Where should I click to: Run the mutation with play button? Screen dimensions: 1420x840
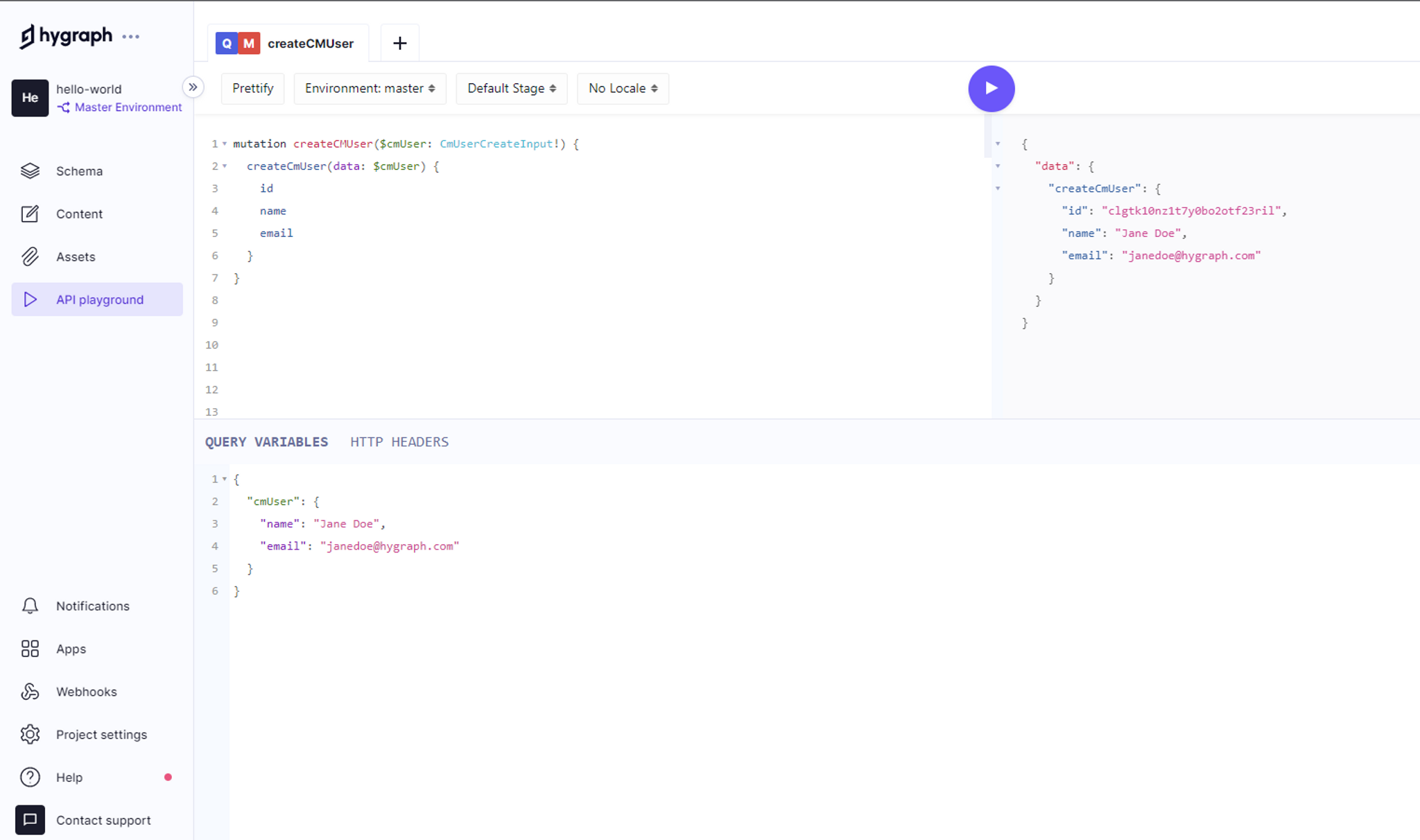pyautogui.click(x=991, y=89)
